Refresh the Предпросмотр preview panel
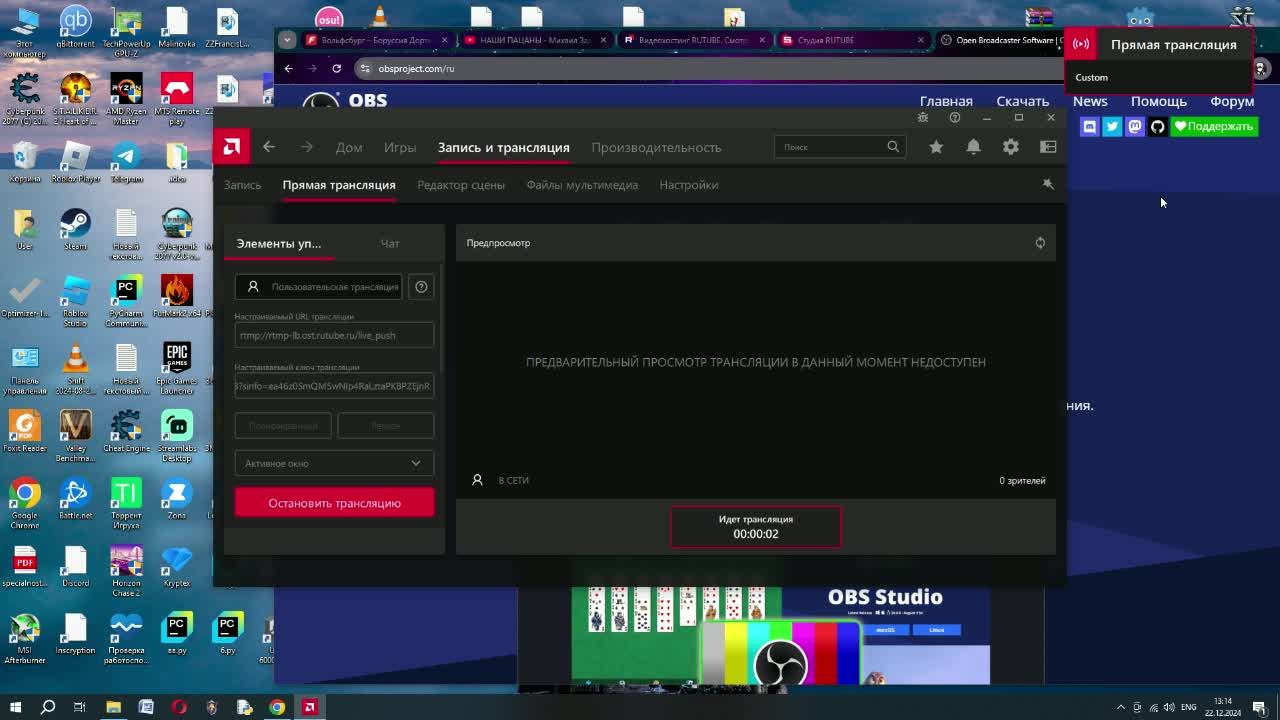This screenshot has width=1280, height=720. [1040, 243]
